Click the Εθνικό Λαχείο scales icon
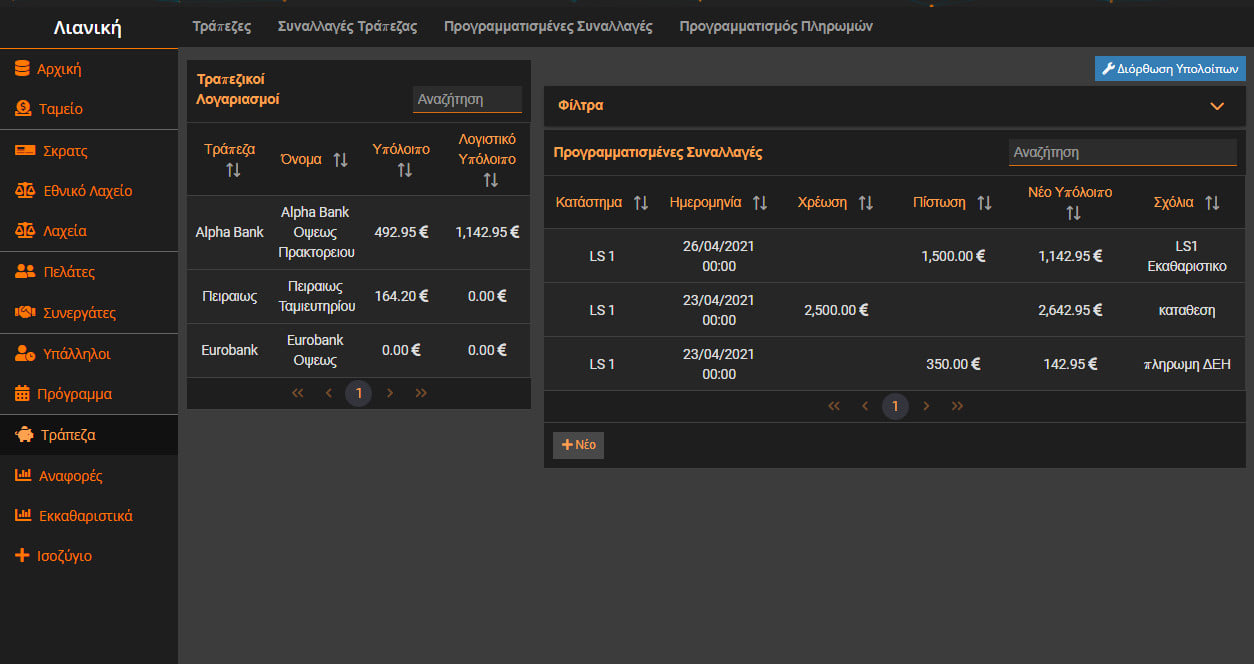1254x664 pixels. (x=26, y=190)
